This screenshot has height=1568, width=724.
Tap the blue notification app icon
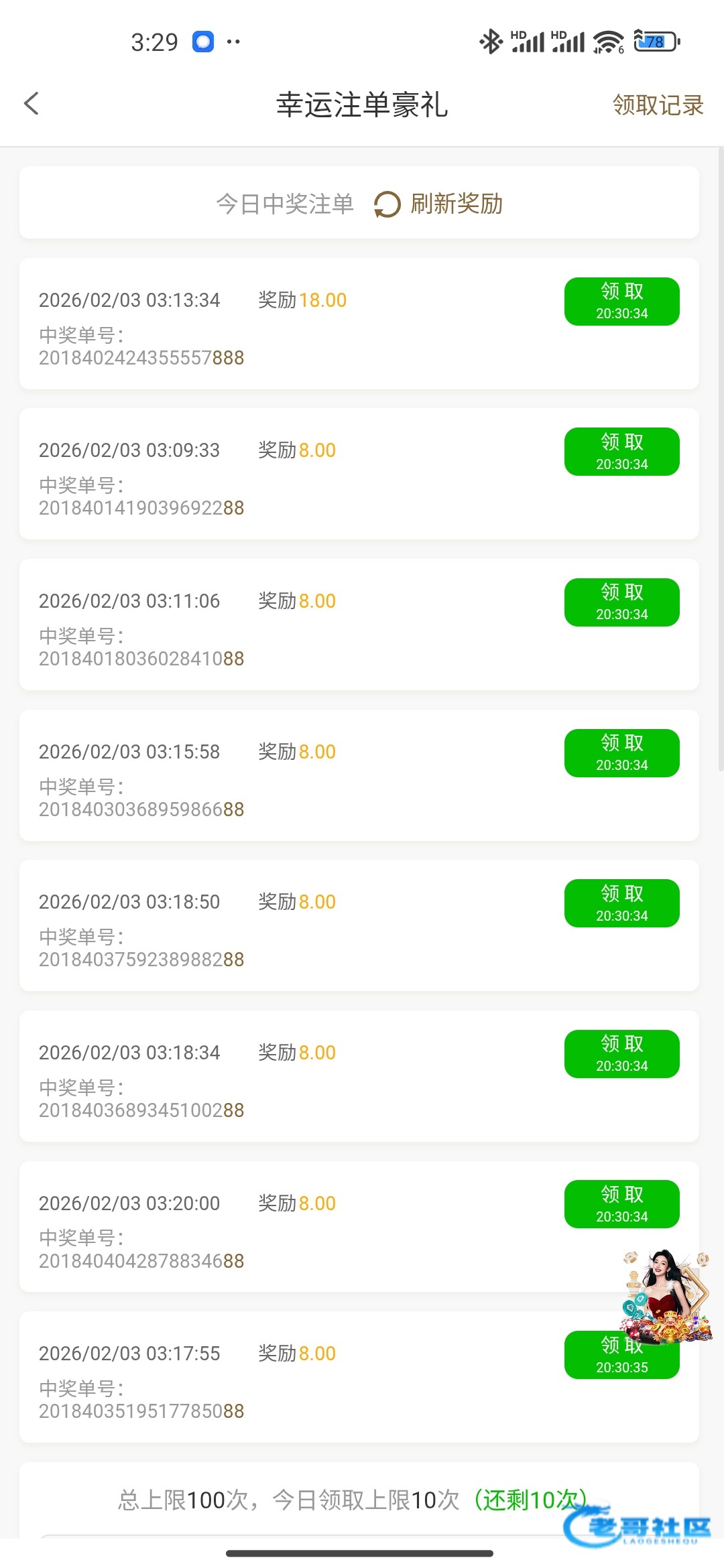203,42
